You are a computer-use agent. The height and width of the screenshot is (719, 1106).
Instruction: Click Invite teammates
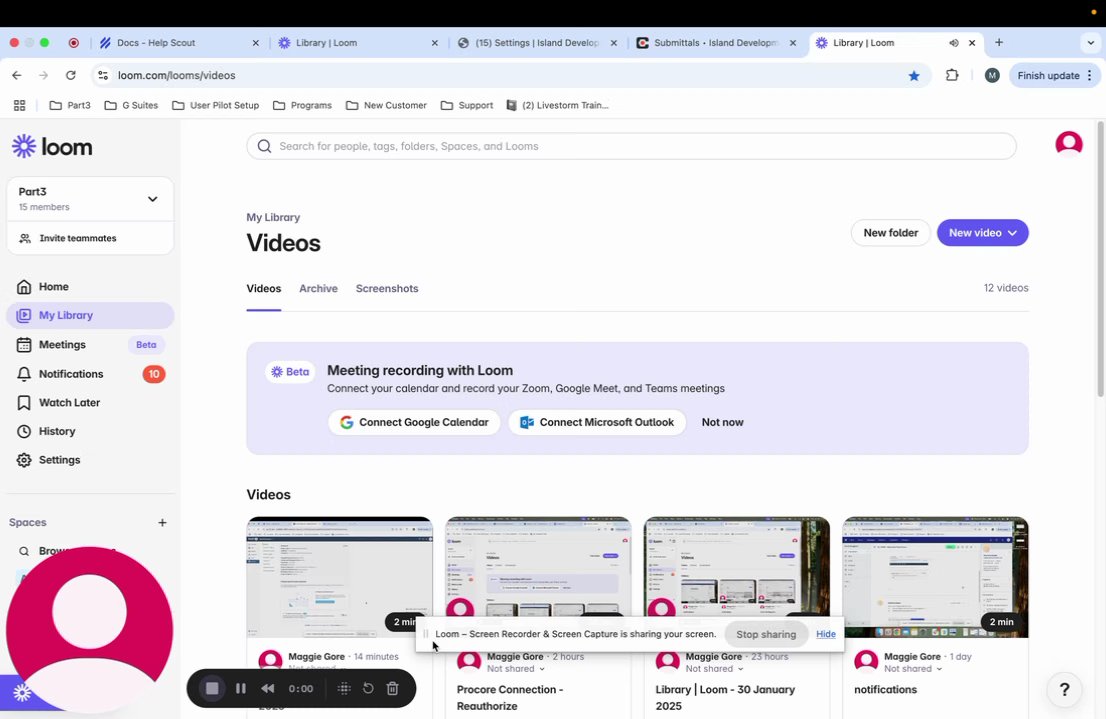click(x=78, y=238)
